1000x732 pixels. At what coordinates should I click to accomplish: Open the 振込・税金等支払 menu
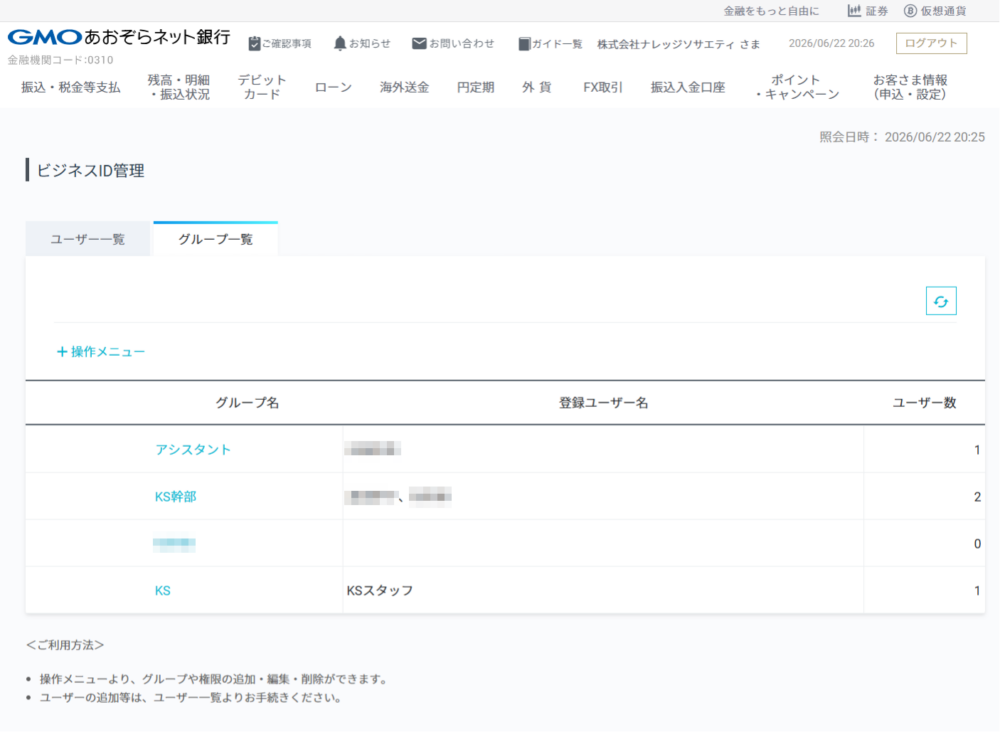coord(71,87)
